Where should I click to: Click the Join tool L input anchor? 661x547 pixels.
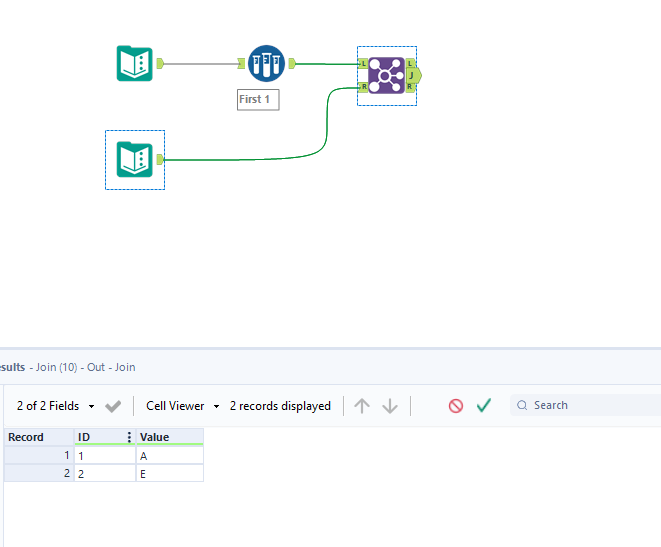click(363, 64)
